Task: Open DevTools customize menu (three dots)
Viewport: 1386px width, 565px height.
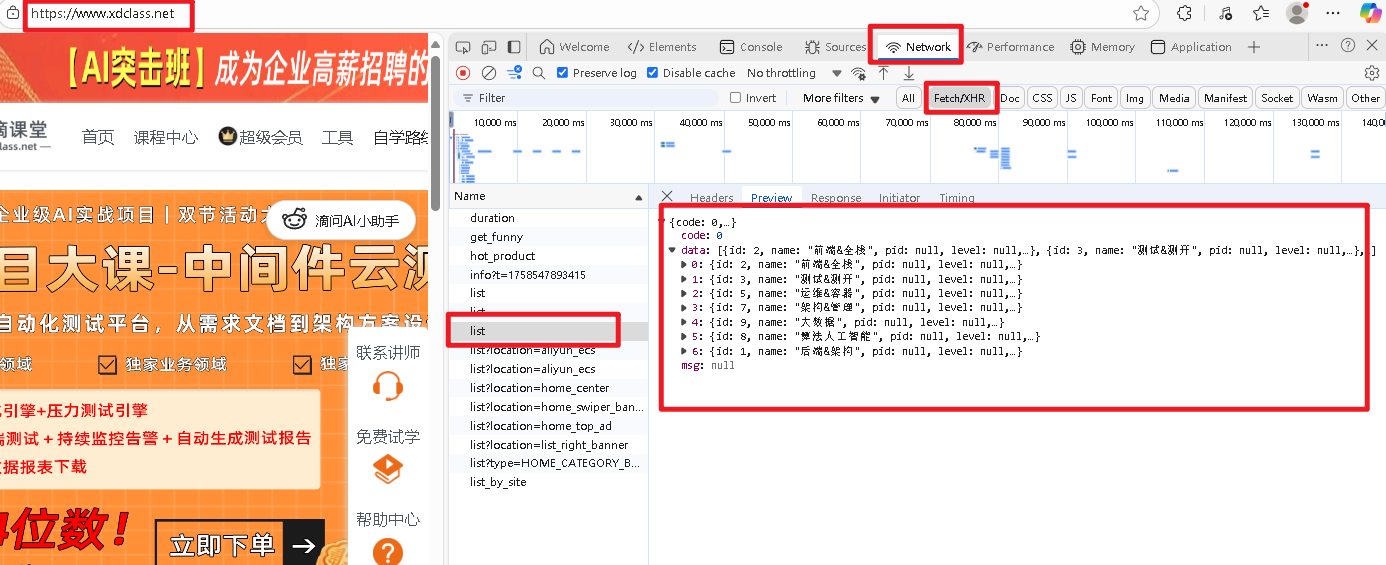Action: (1322, 45)
